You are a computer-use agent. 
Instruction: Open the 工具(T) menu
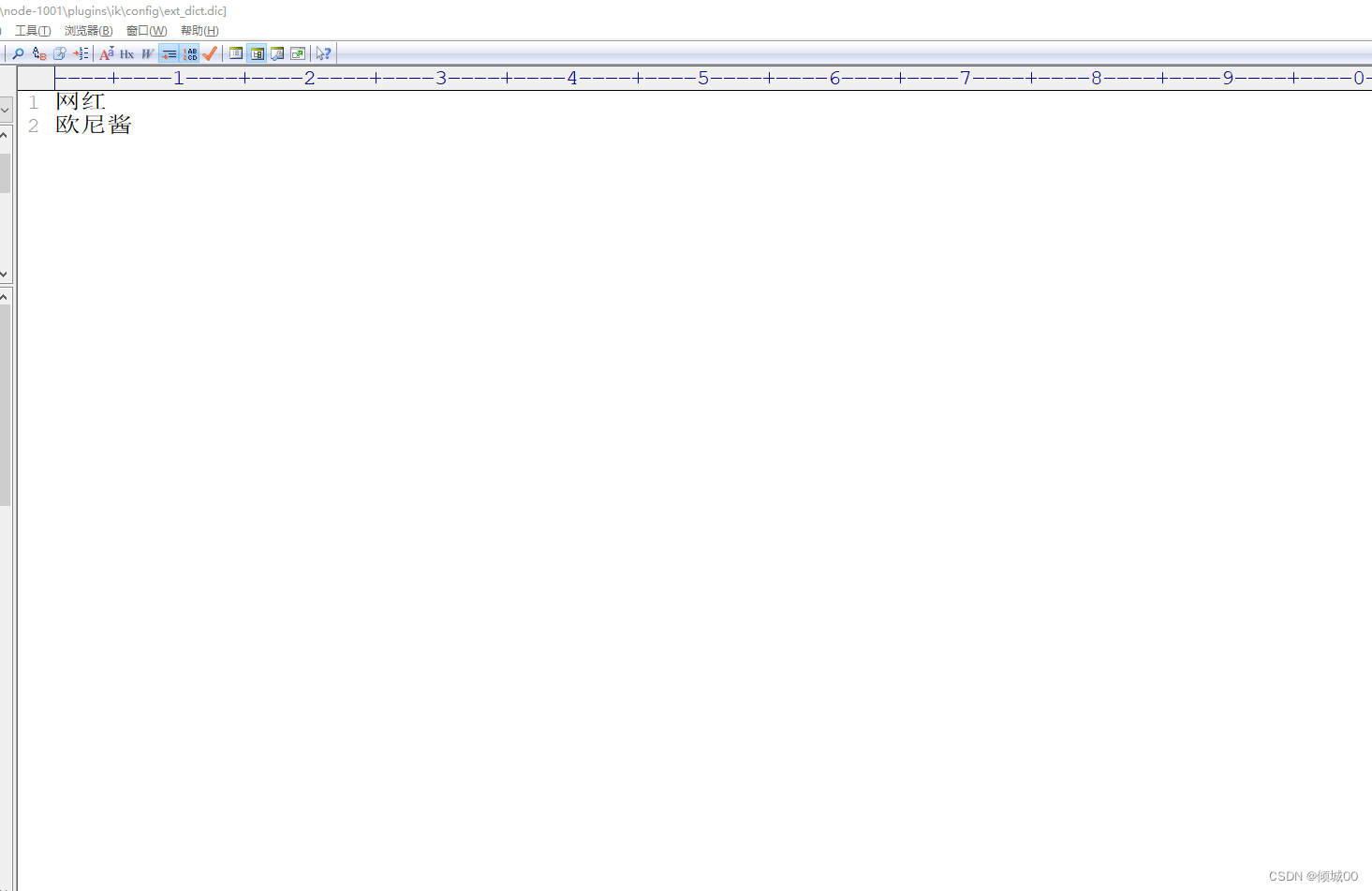33,31
